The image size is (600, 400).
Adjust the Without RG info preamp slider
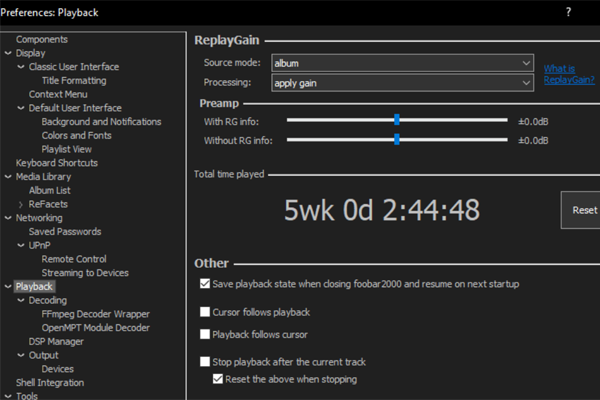[x=397, y=139]
